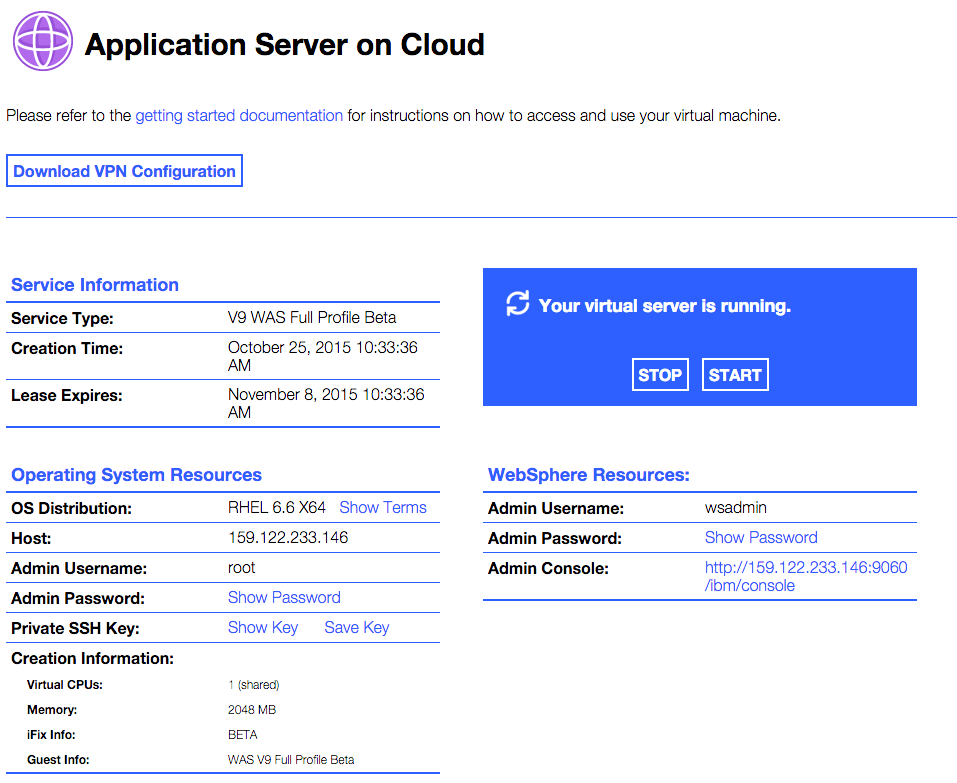Click the Admin Console label
Image resolution: width=957 pixels, height=783 pixels.
tap(548, 568)
